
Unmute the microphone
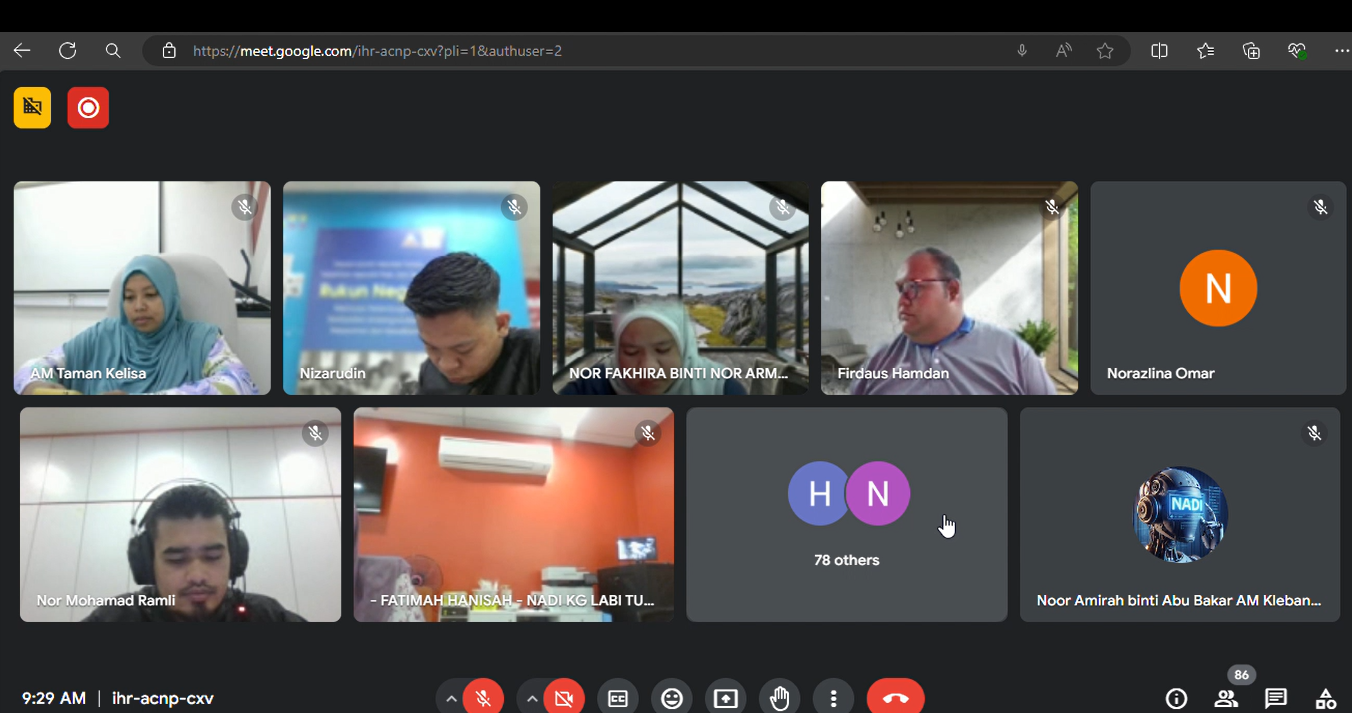click(484, 698)
